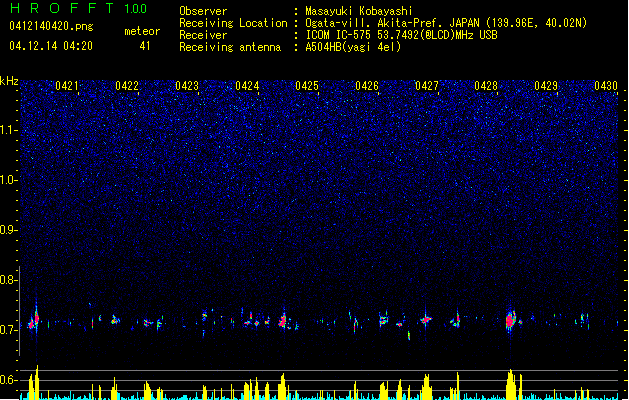Click the 0.8 kHz axis label

(x=9, y=280)
